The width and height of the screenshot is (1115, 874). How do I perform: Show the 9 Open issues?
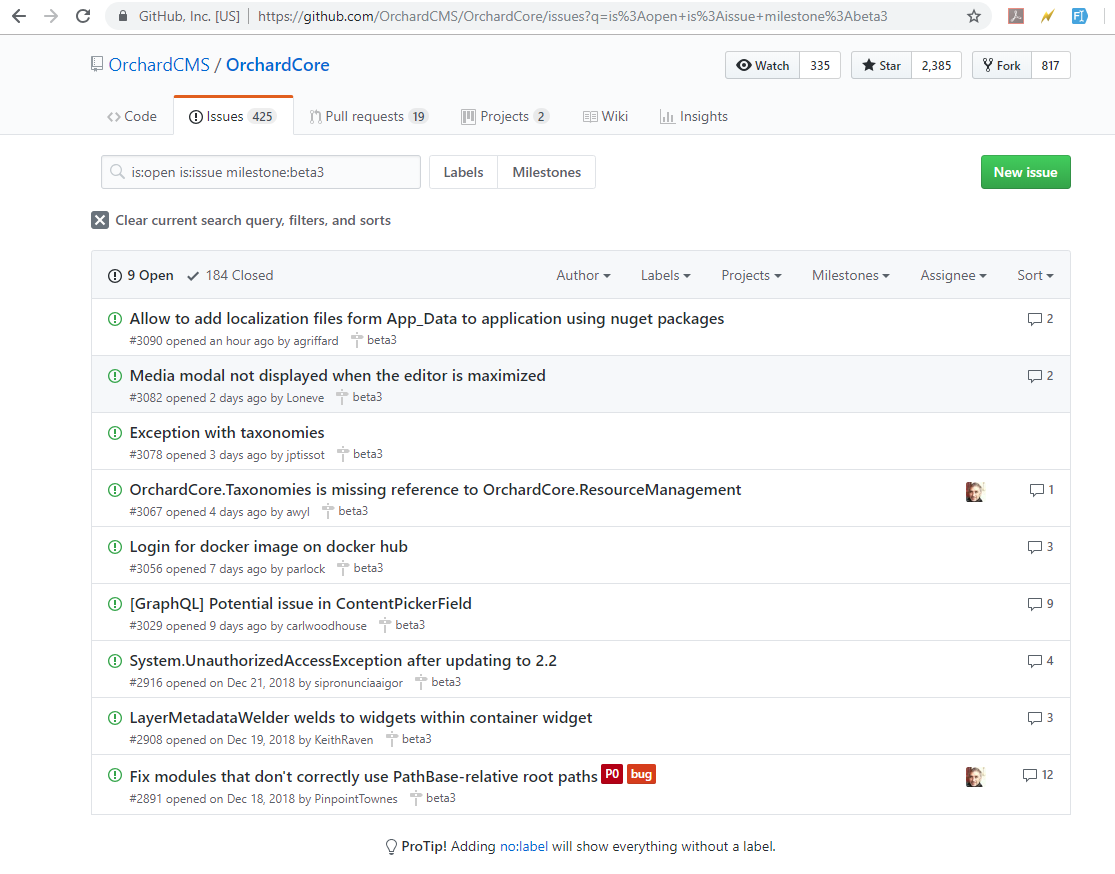(140, 275)
